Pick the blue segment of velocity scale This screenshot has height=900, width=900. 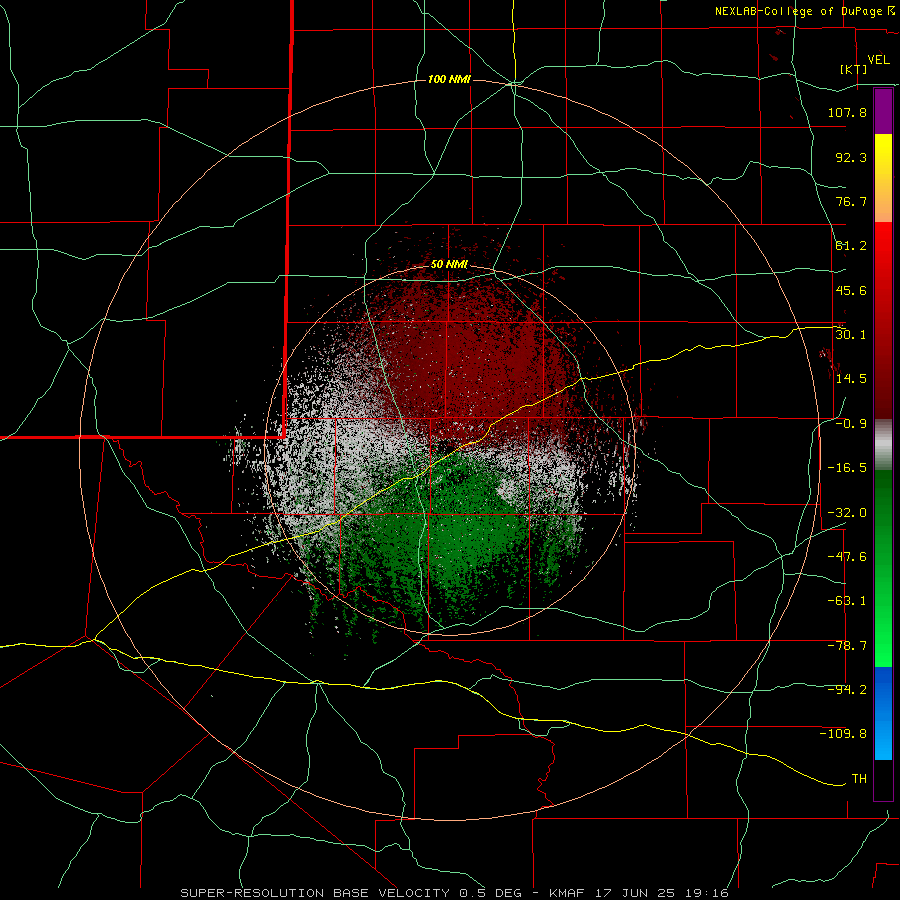883,713
